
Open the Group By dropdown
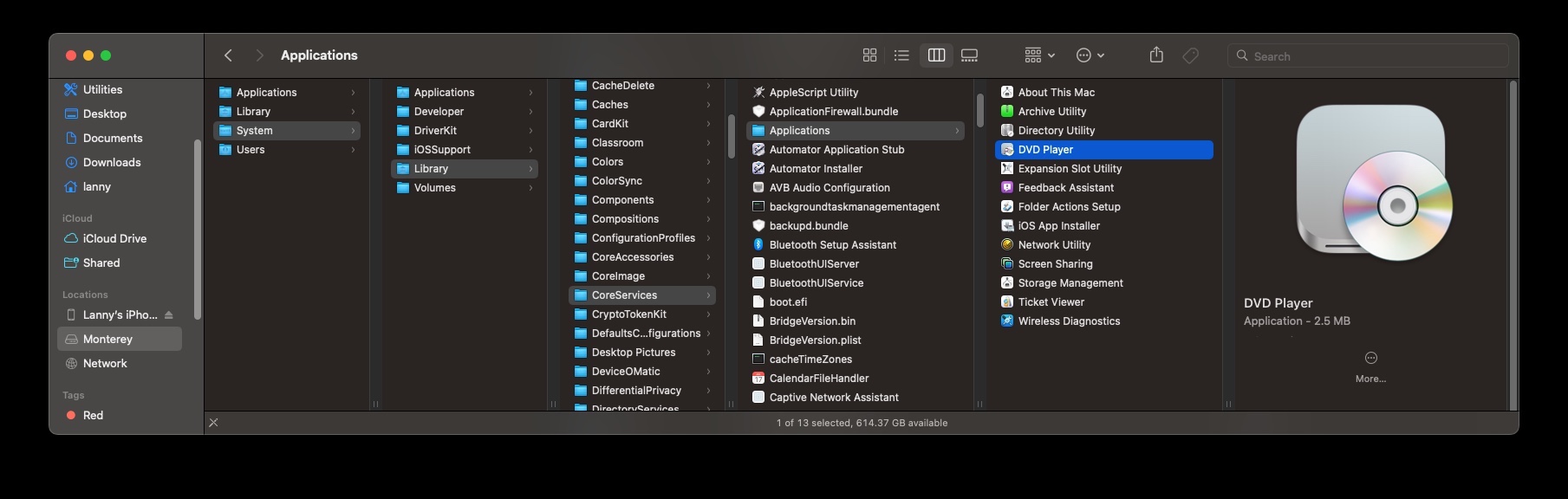1039,55
